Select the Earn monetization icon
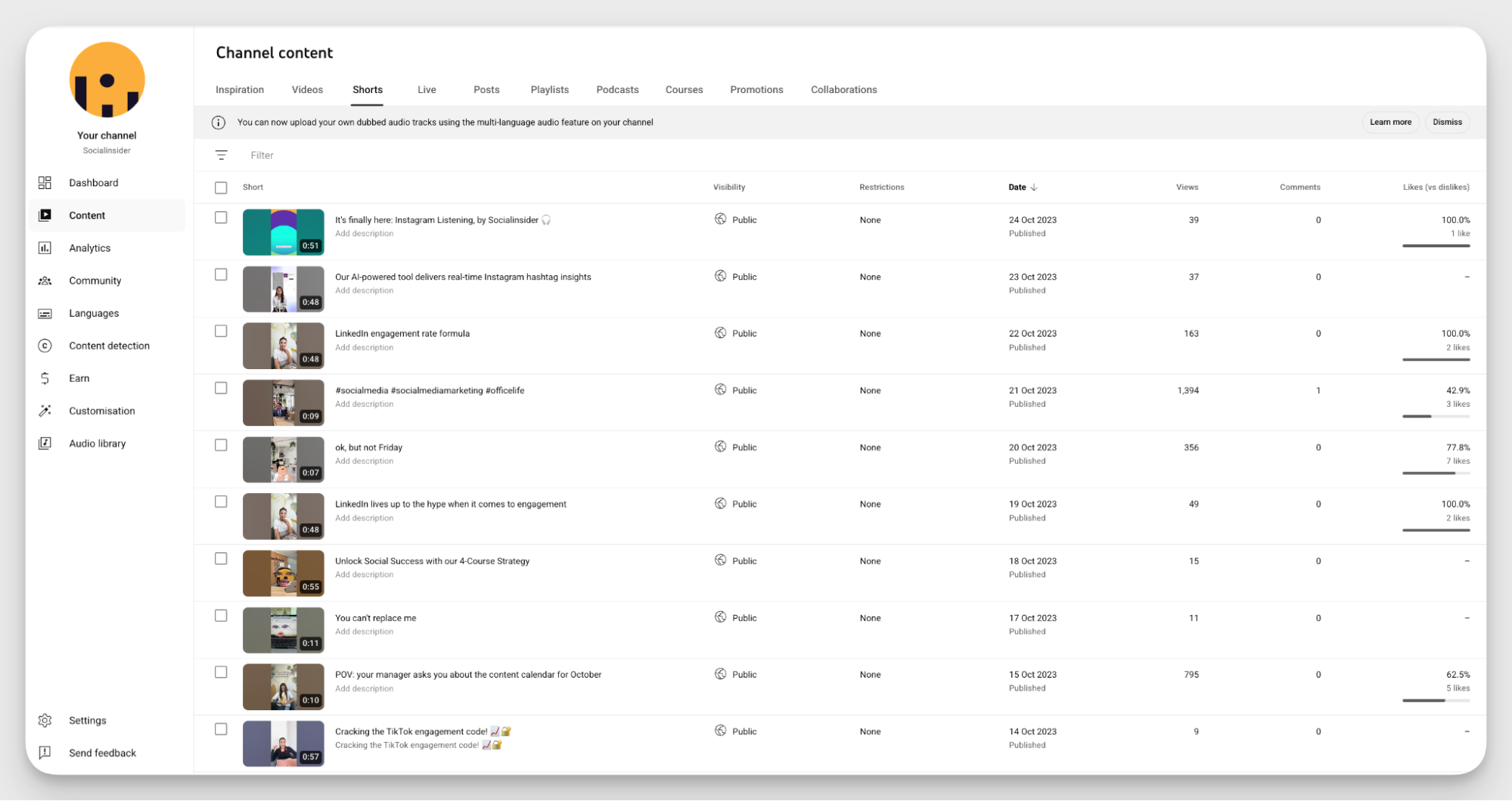 pyautogui.click(x=45, y=378)
